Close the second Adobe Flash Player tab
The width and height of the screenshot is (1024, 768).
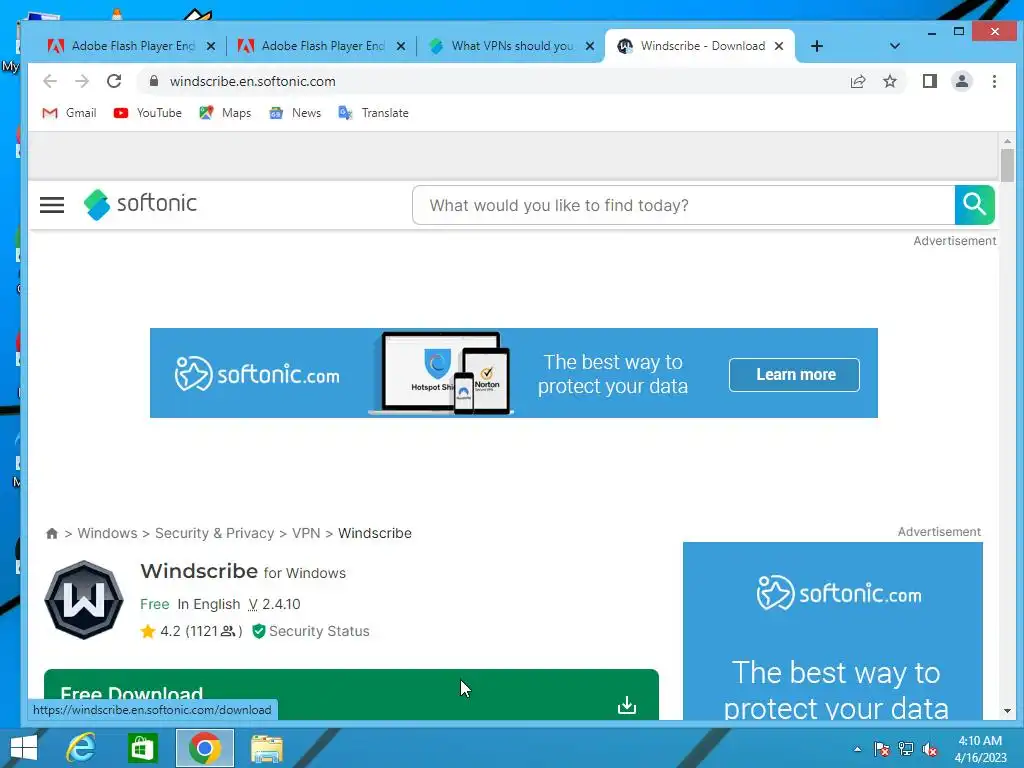pos(400,46)
